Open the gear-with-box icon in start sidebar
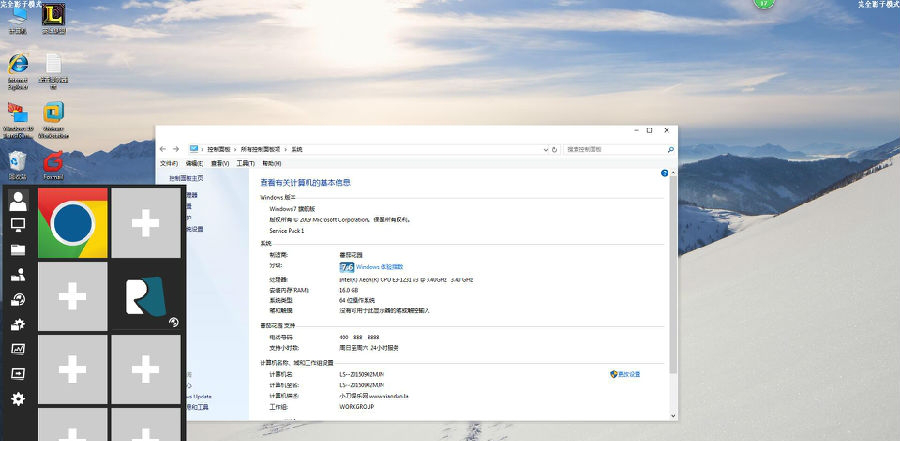Screen dimensions: 900x458 (x=18, y=324)
